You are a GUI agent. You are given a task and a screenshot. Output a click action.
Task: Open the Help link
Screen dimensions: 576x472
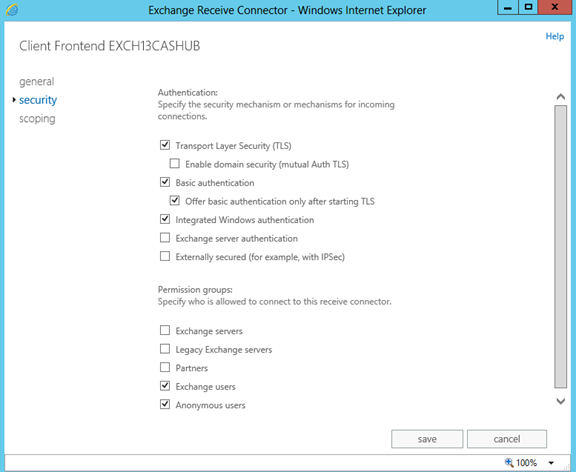click(555, 36)
